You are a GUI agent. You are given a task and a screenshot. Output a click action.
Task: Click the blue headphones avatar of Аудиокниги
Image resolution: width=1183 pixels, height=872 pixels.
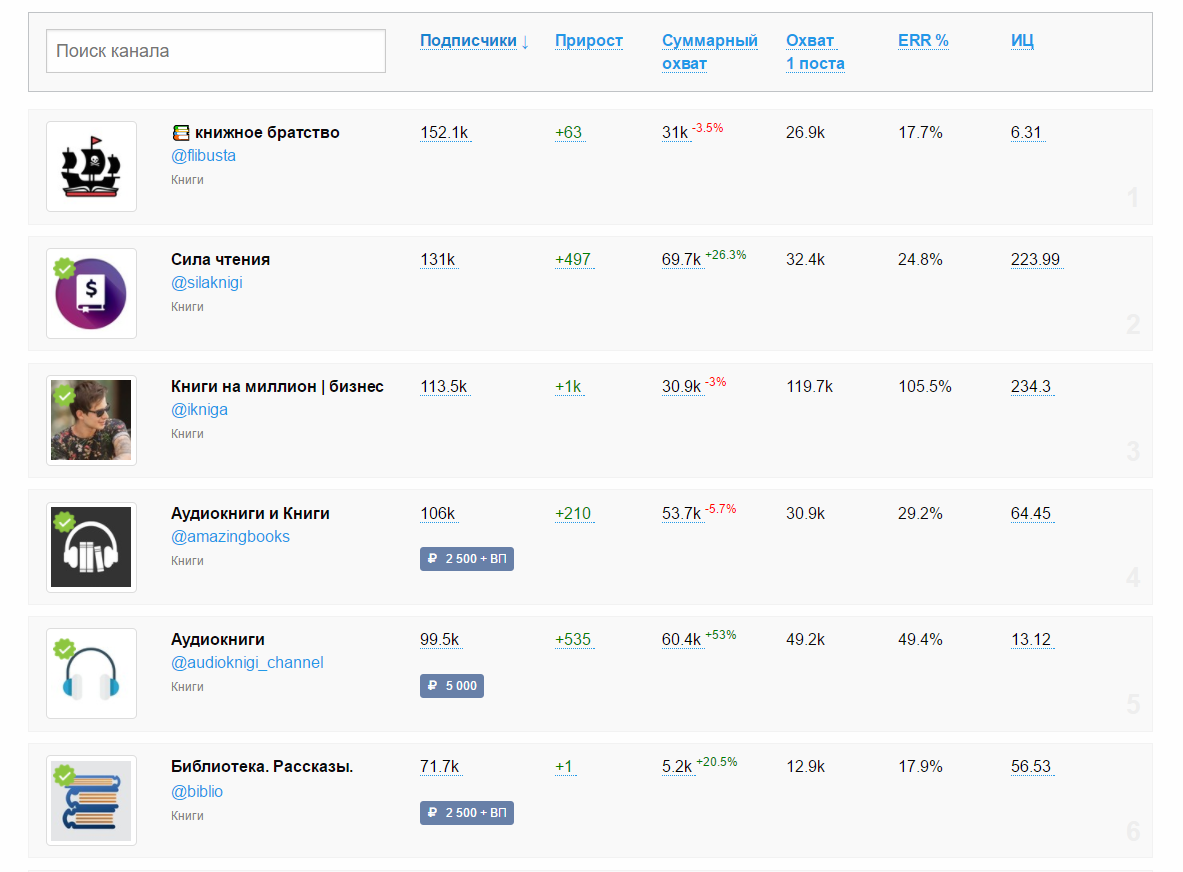(x=91, y=673)
